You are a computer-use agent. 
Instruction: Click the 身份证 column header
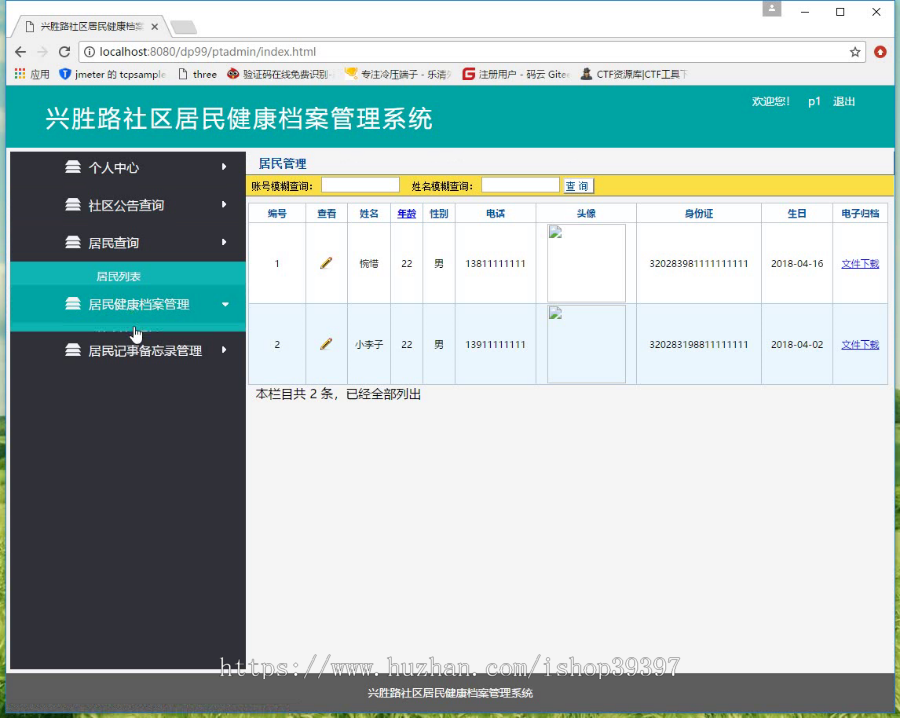[699, 214]
